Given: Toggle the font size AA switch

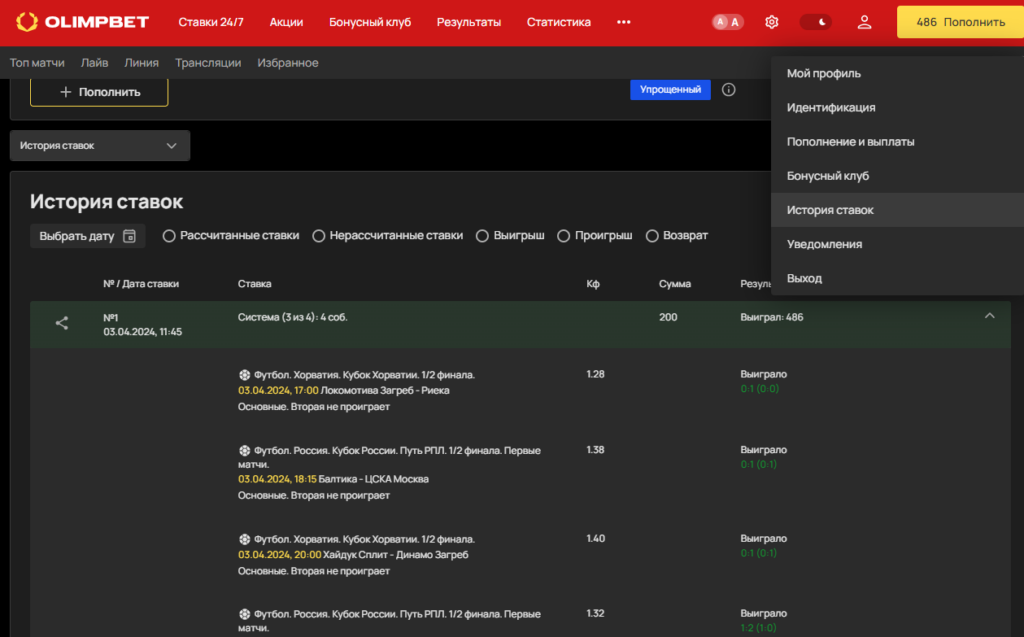Looking at the screenshot, I should 728,22.
